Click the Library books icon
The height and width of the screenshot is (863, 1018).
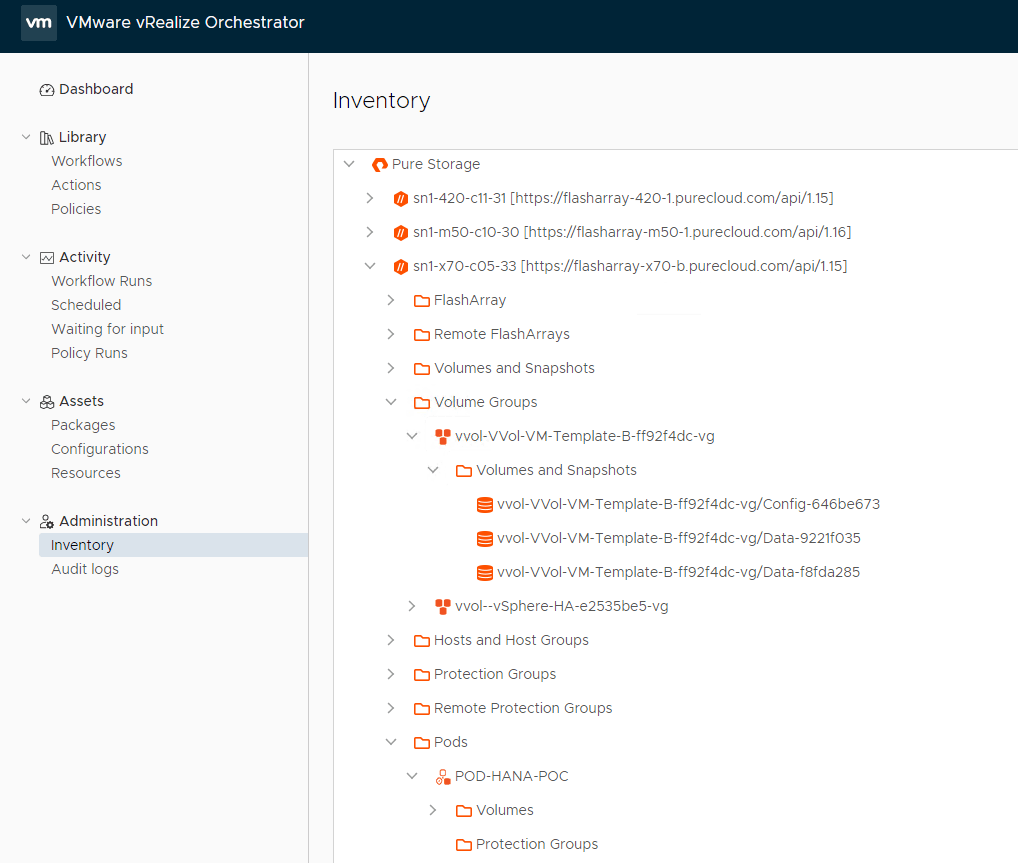pyautogui.click(x=47, y=138)
